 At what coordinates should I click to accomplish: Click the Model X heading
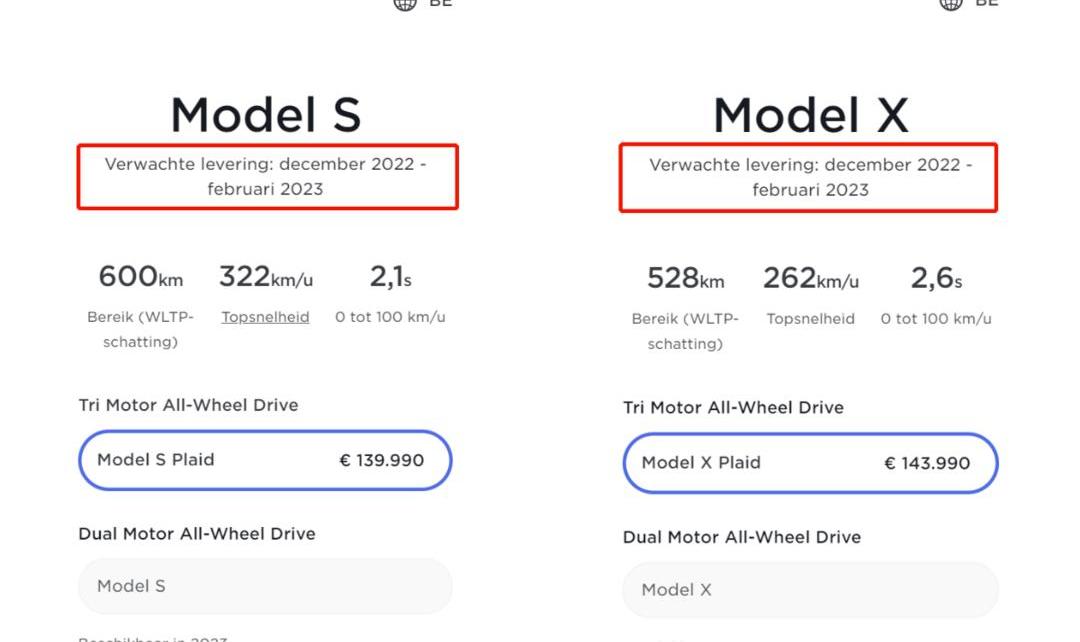pos(810,115)
